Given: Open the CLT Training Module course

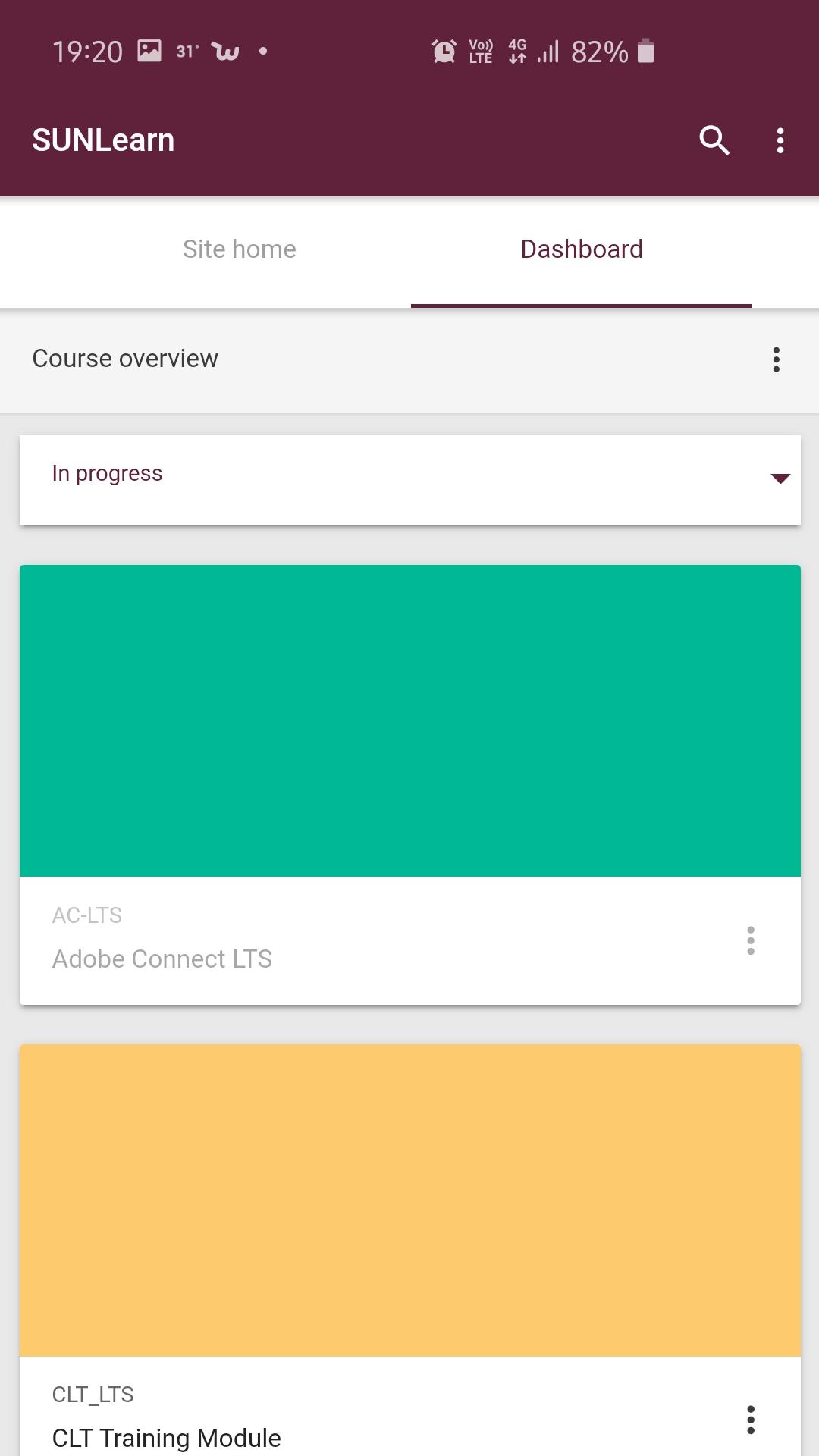Looking at the screenshot, I should tap(167, 1438).
